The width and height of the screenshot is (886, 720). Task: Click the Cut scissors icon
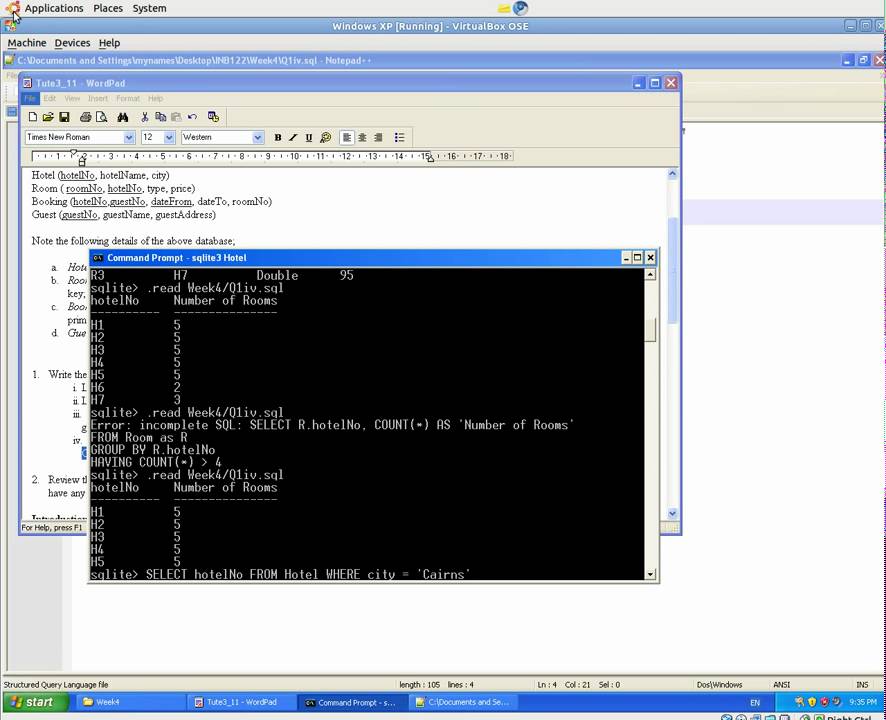(145, 117)
